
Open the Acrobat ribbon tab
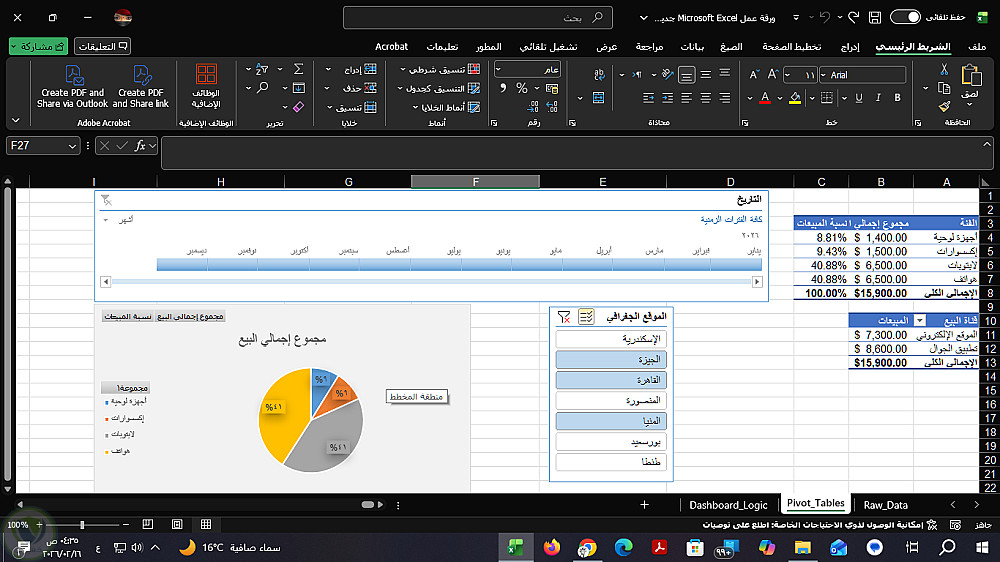coord(392,47)
